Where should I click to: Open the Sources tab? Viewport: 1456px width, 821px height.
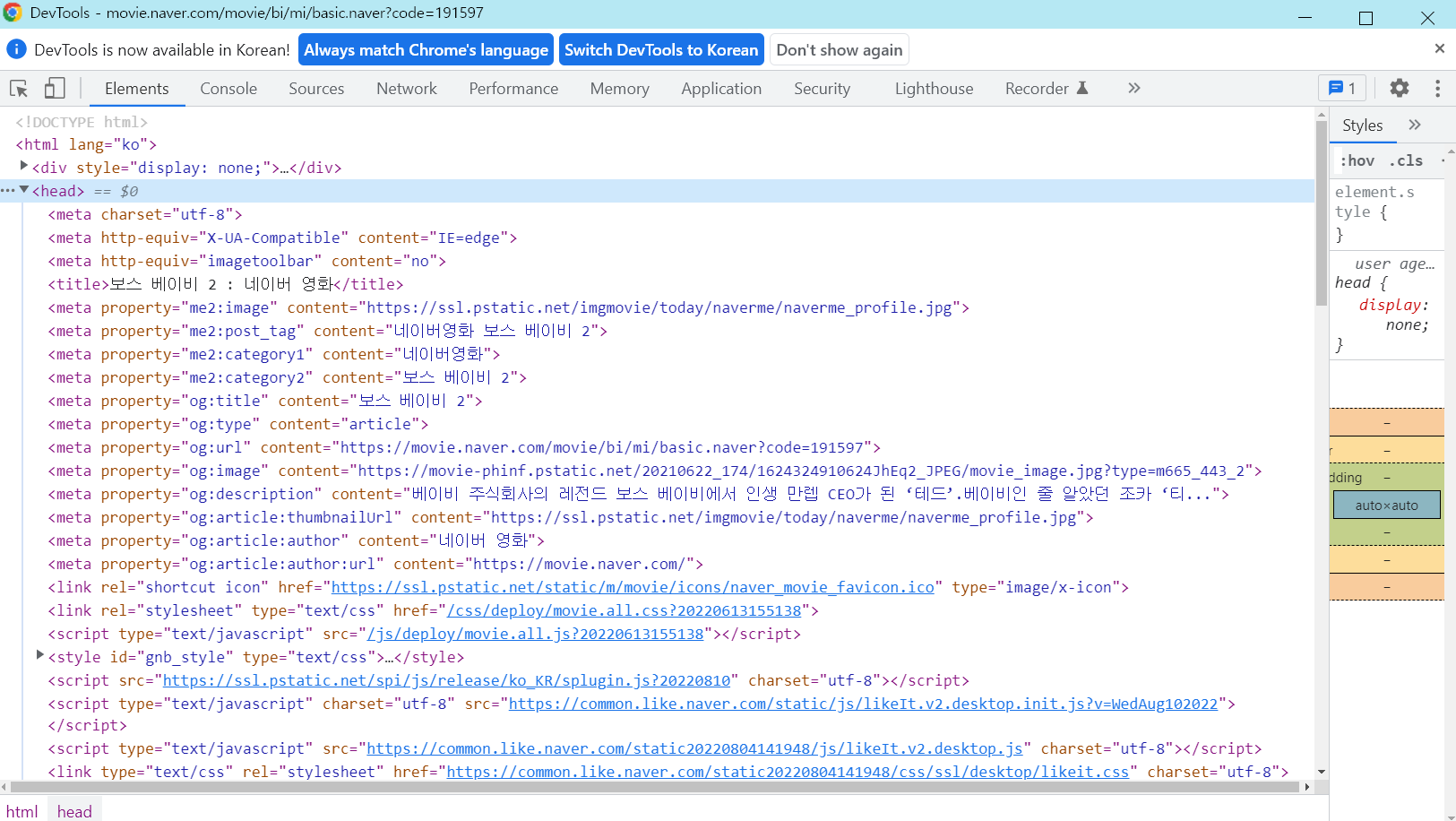316,89
